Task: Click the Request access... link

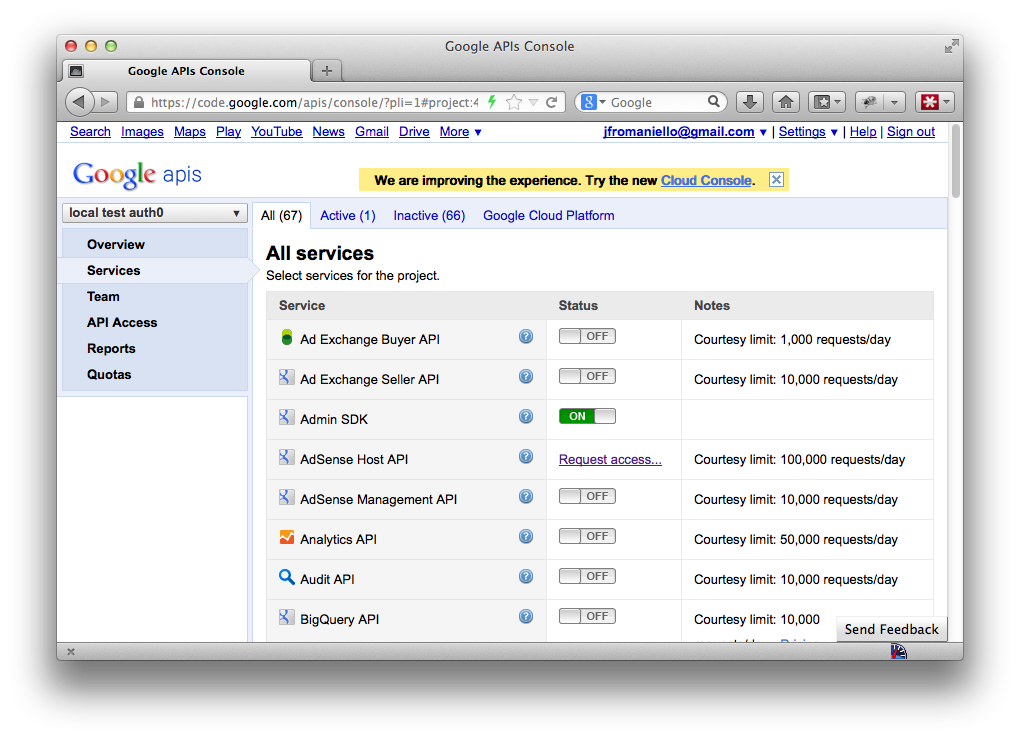Action: tap(610, 459)
